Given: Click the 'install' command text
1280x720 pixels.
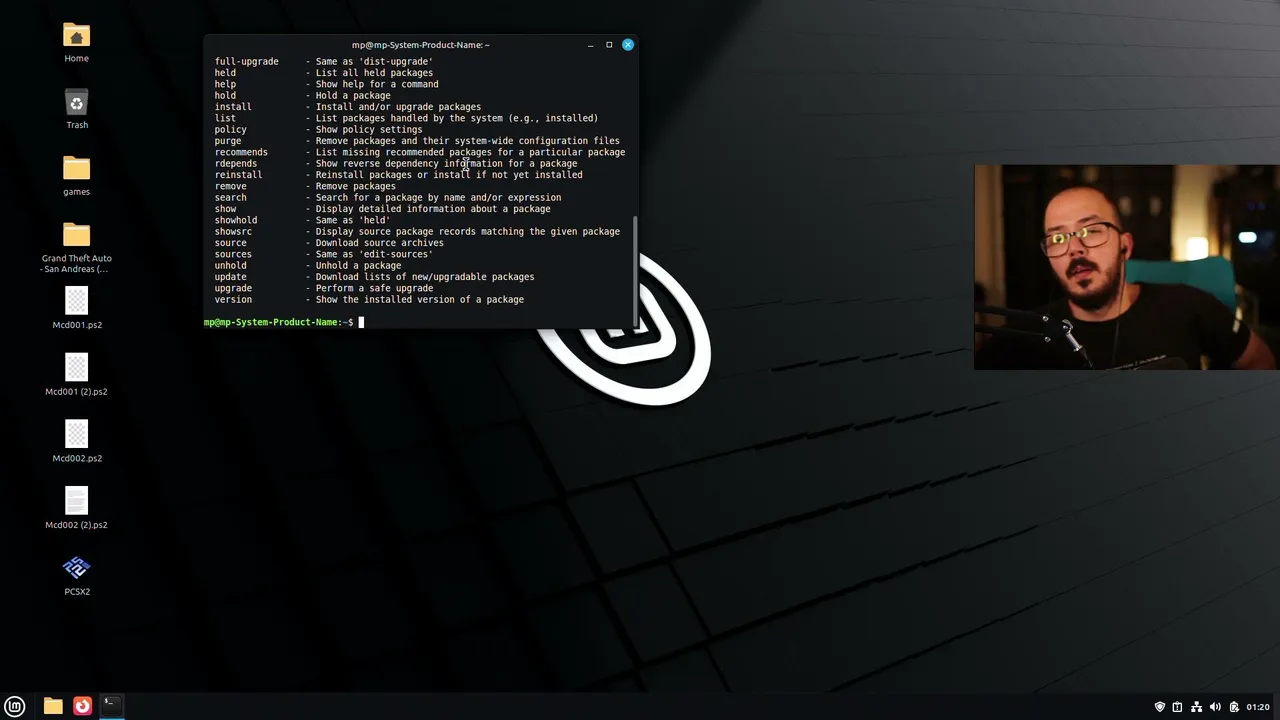Looking at the screenshot, I should click(x=233, y=107).
